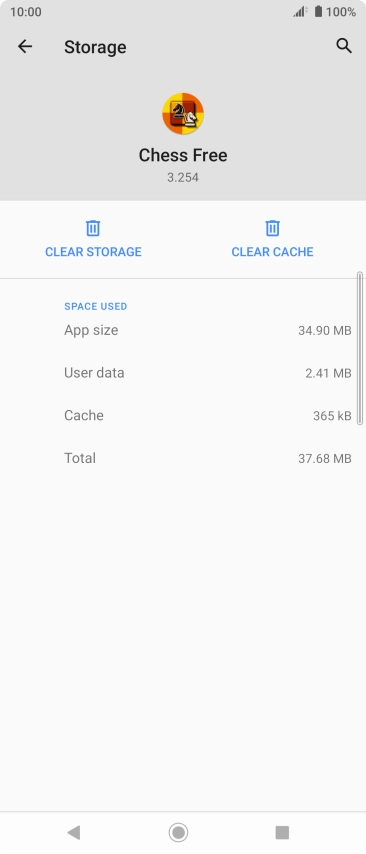Image resolution: width=366 pixels, height=854 pixels.
Task: Tap the Clear Cache trash icon
Action: point(272,228)
